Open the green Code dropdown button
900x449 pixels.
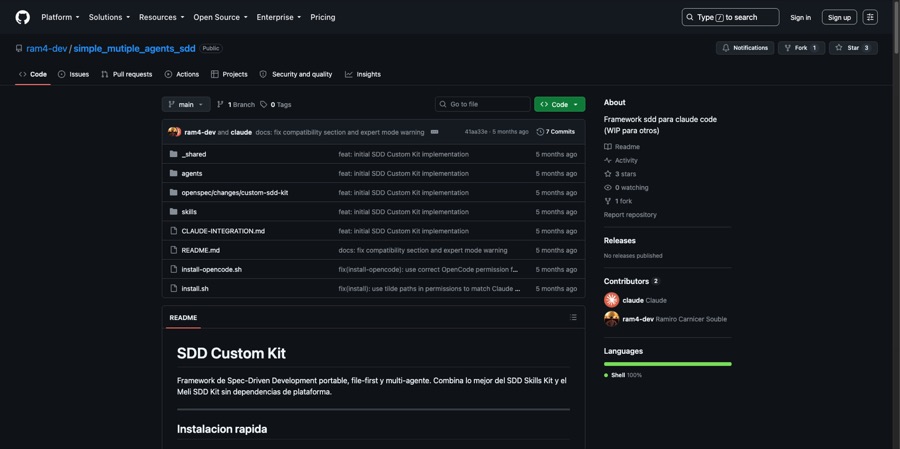tap(560, 104)
